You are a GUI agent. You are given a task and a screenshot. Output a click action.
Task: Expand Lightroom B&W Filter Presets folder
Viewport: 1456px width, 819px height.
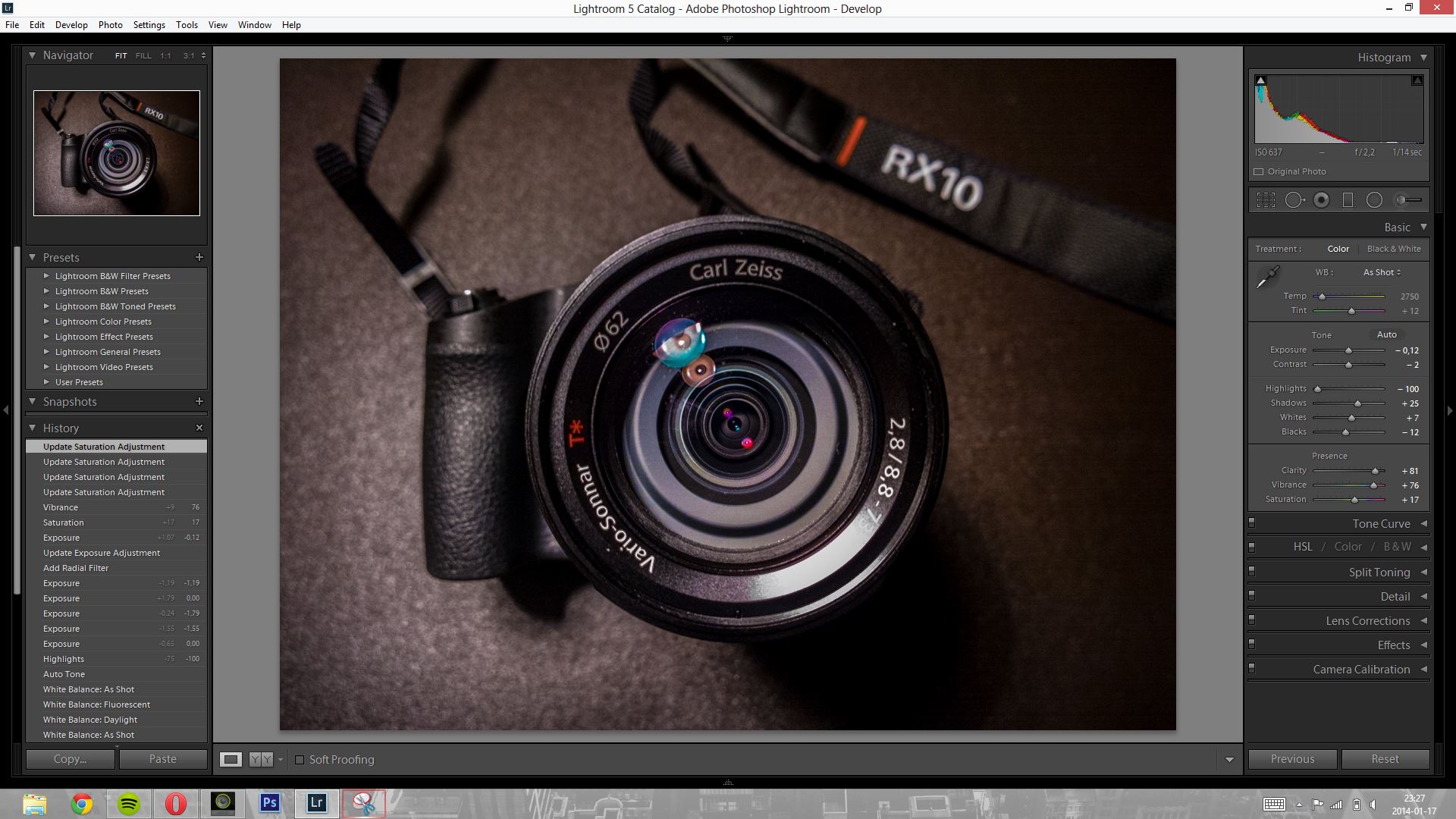(46, 276)
